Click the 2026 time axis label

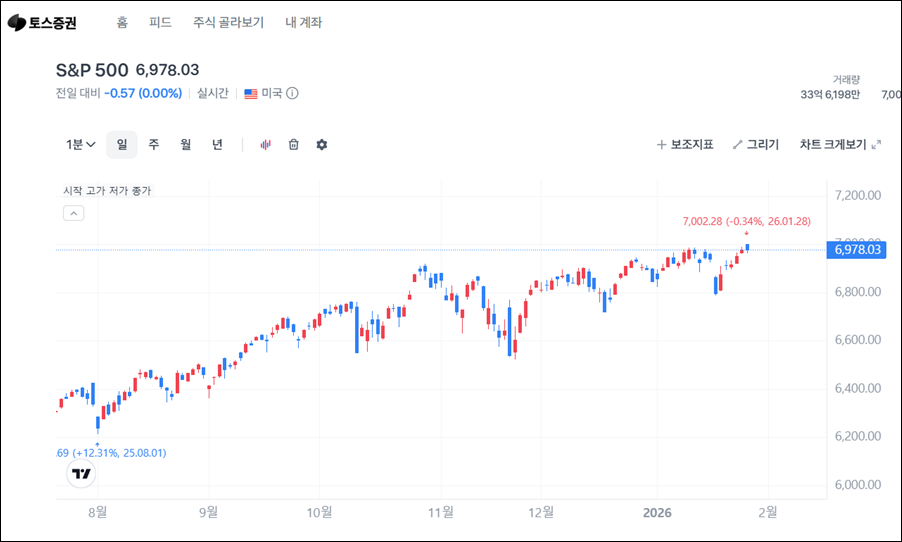[x=657, y=513]
